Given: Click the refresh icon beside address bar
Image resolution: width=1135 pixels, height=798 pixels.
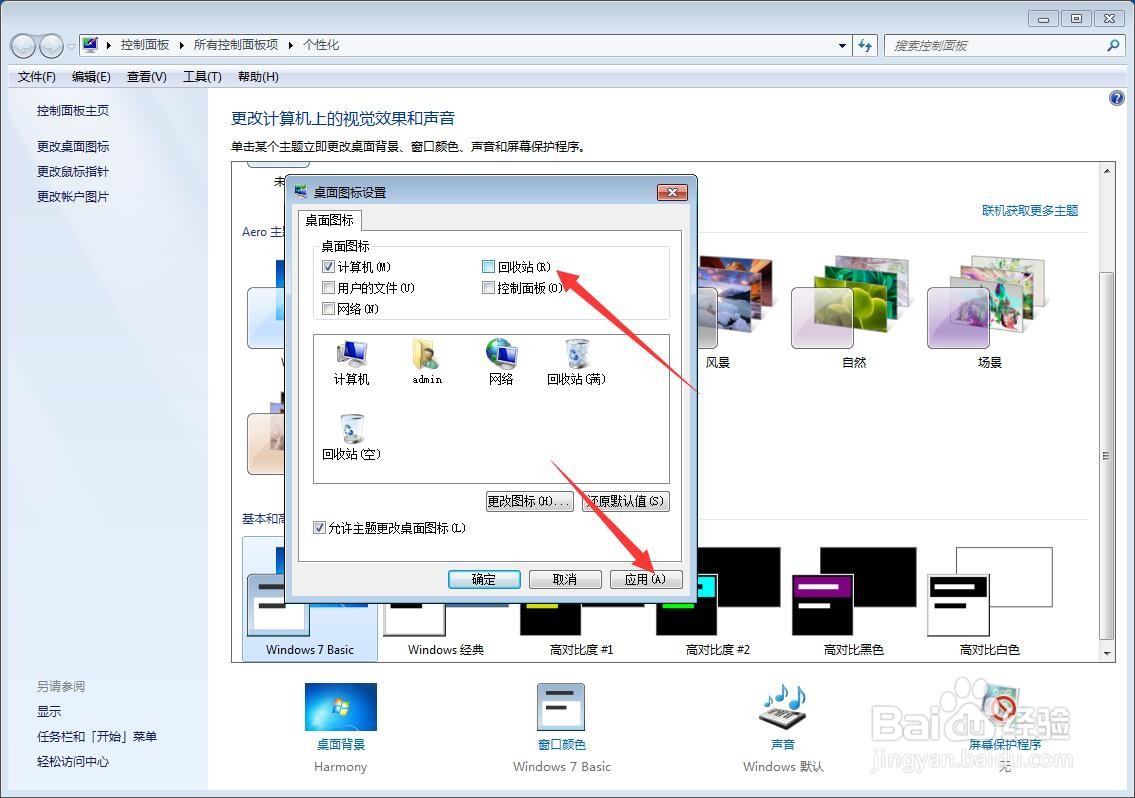Looking at the screenshot, I should coord(865,46).
